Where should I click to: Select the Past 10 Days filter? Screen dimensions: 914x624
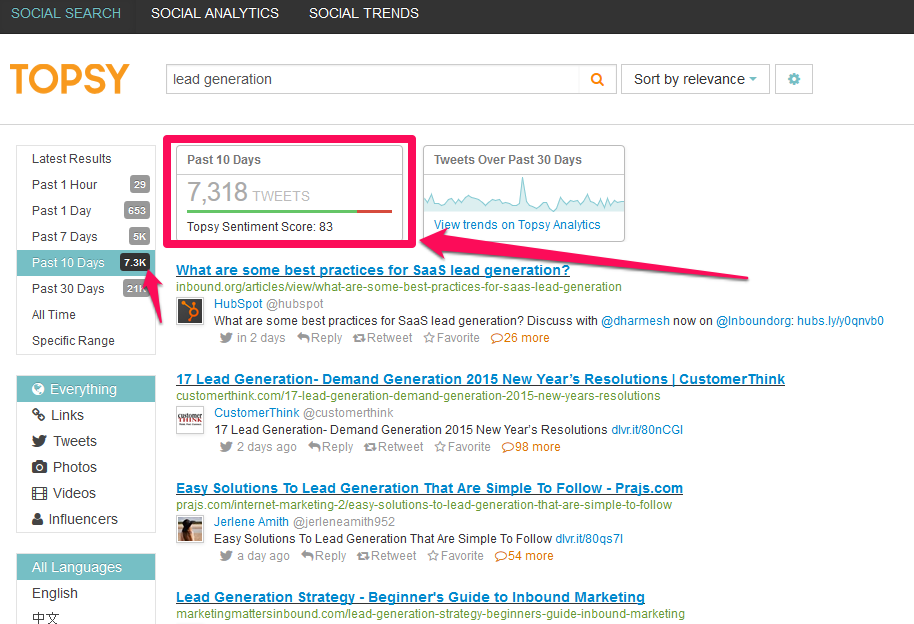click(86, 262)
